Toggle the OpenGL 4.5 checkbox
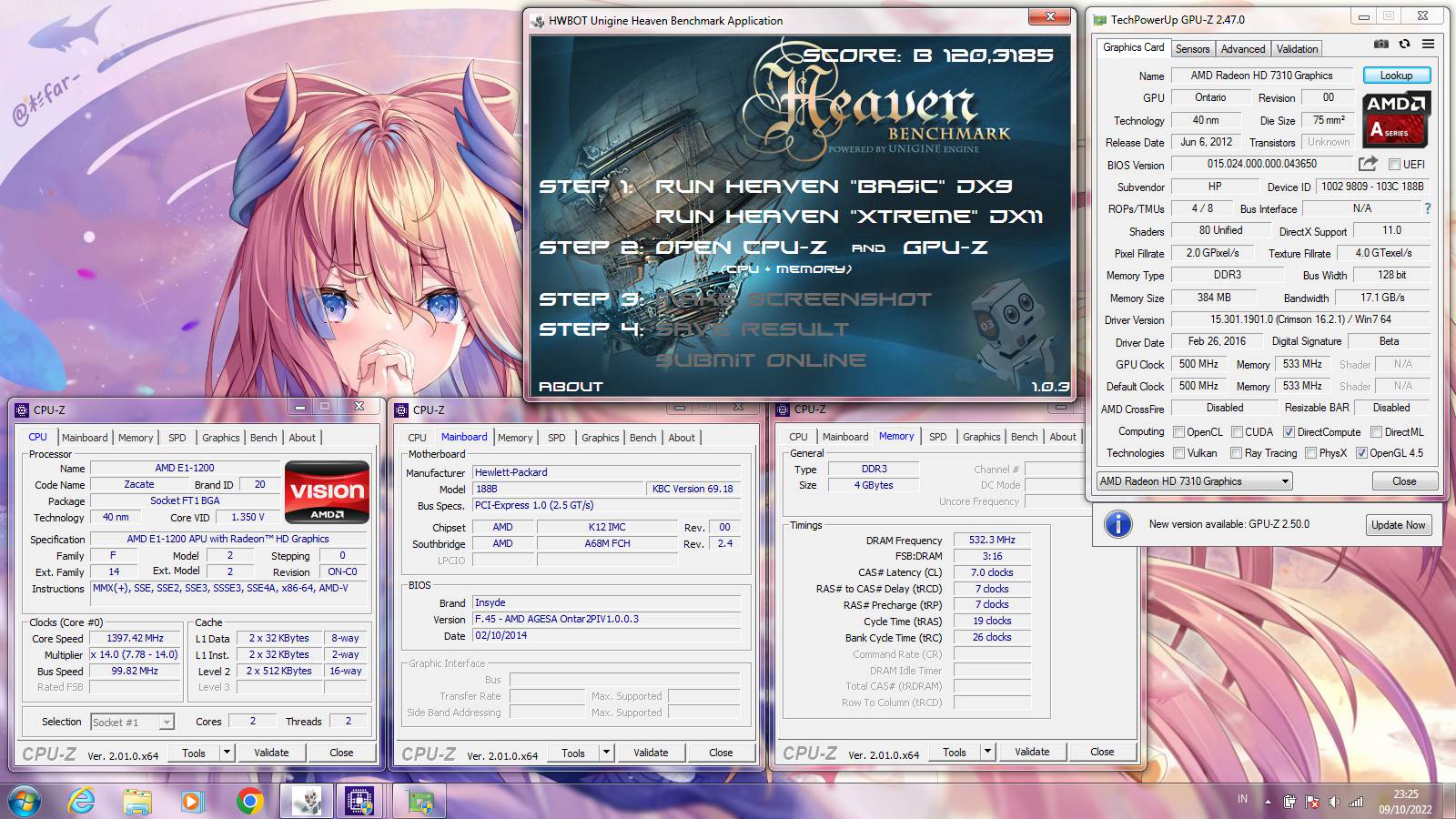Image resolution: width=1456 pixels, height=819 pixels. pos(1361,453)
